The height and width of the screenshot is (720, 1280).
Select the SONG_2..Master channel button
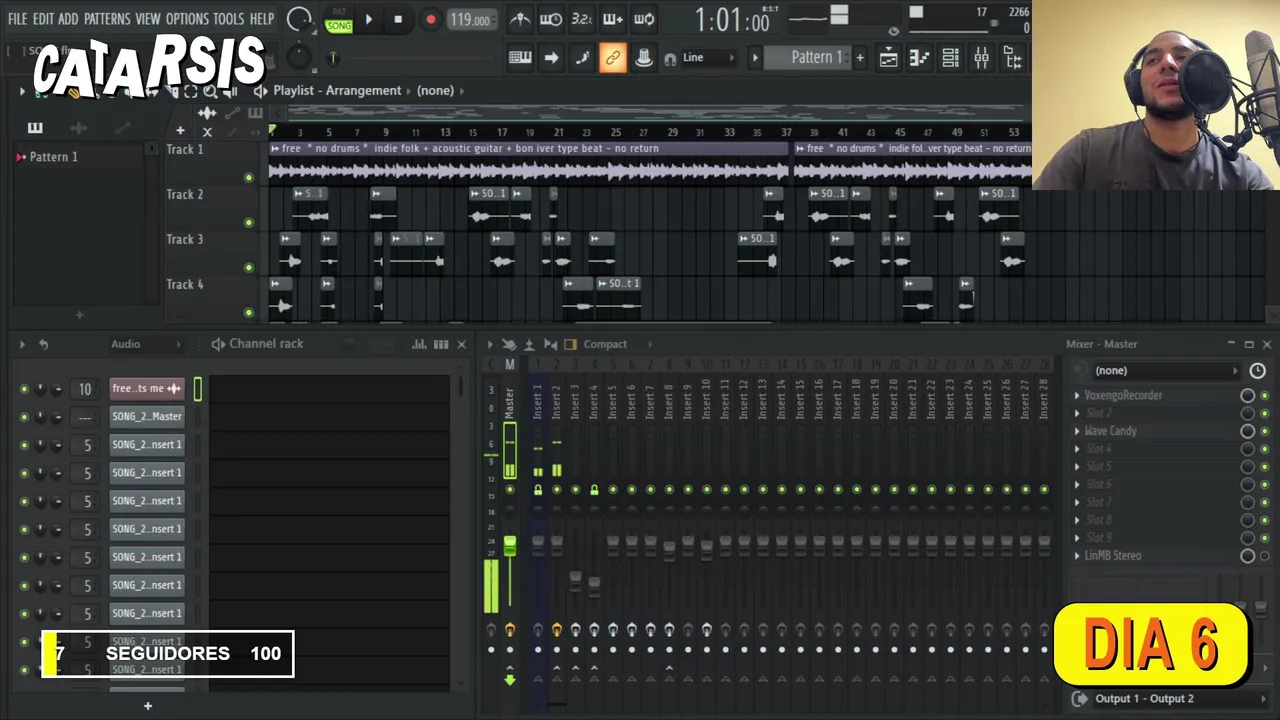coord(147,417)
